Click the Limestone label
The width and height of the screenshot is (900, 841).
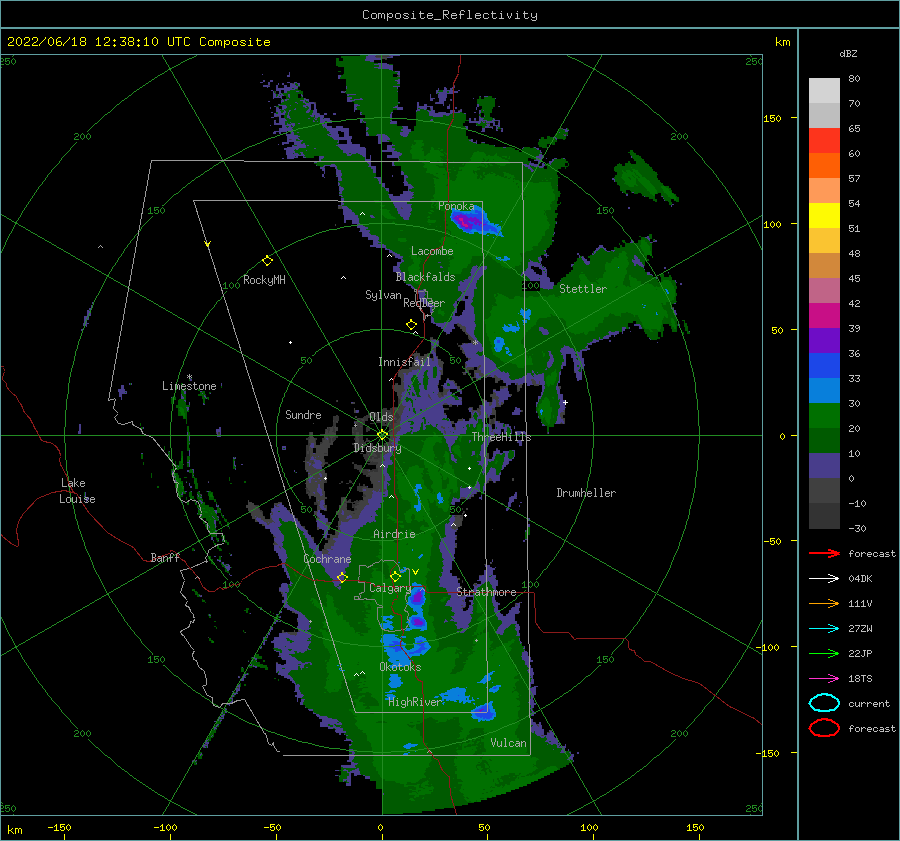[x=189, y=386]
